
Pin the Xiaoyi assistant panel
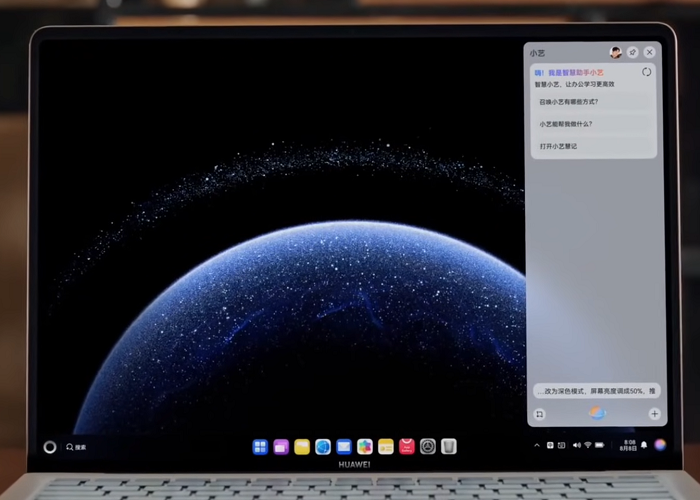[x=633, y=53]
